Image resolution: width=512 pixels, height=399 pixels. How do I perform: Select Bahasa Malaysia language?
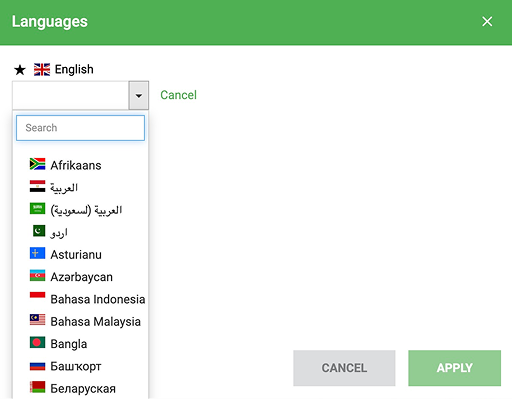(96, 321)
